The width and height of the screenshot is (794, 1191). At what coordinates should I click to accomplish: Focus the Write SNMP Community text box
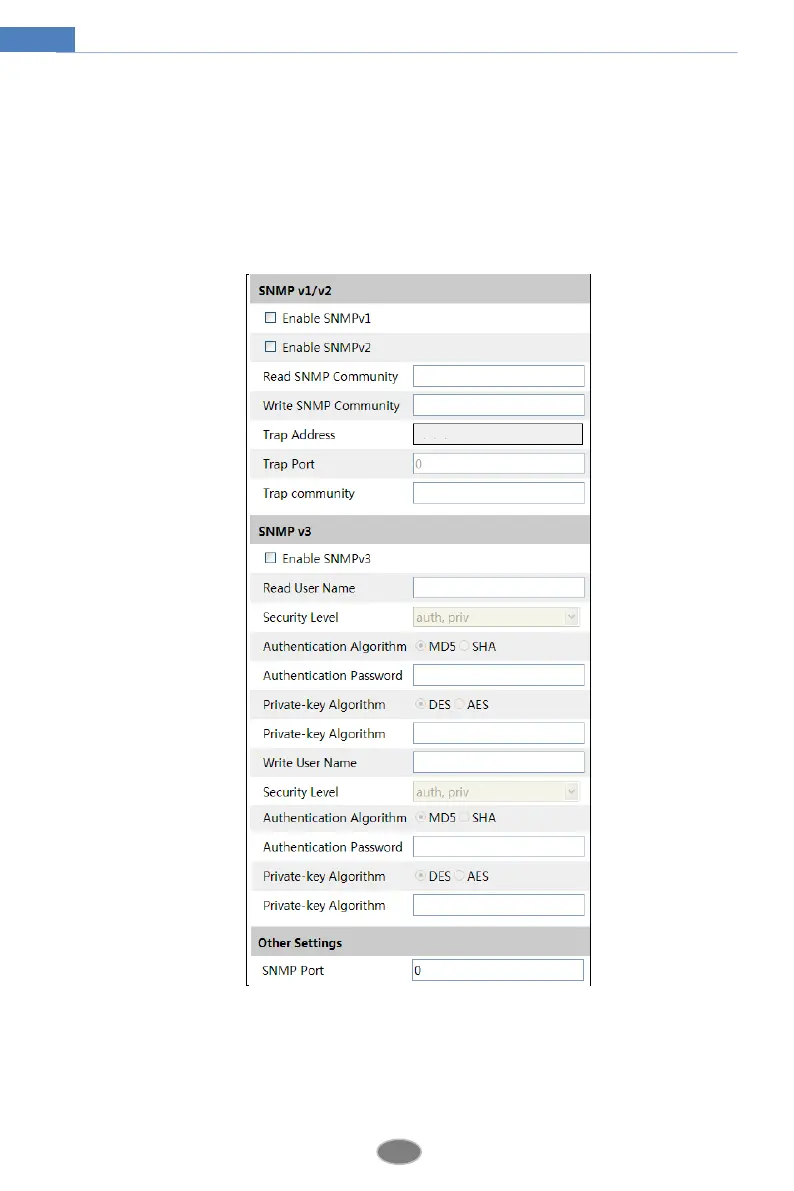(498, 405)
